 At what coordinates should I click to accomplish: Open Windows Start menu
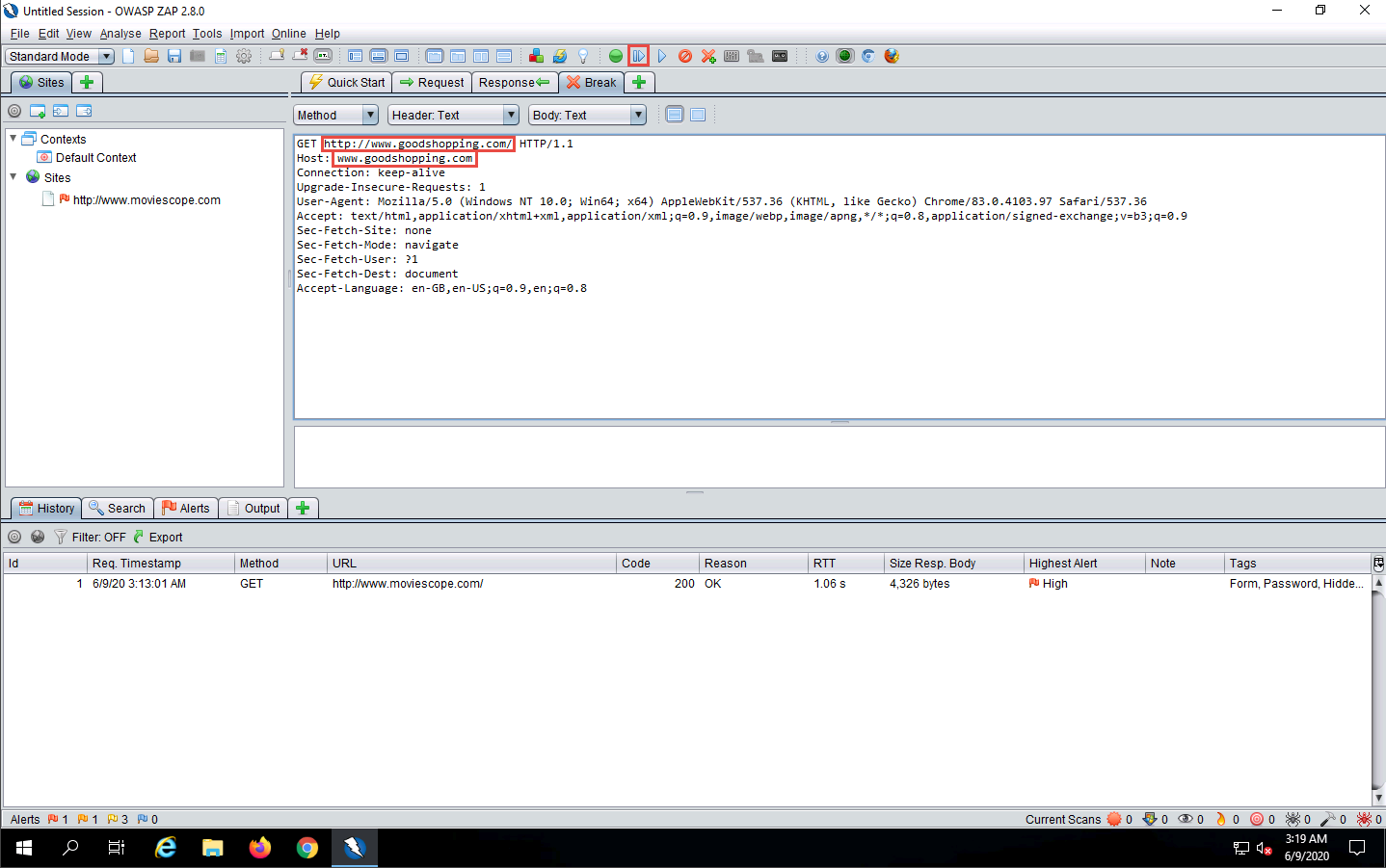[x=24, y=848]
